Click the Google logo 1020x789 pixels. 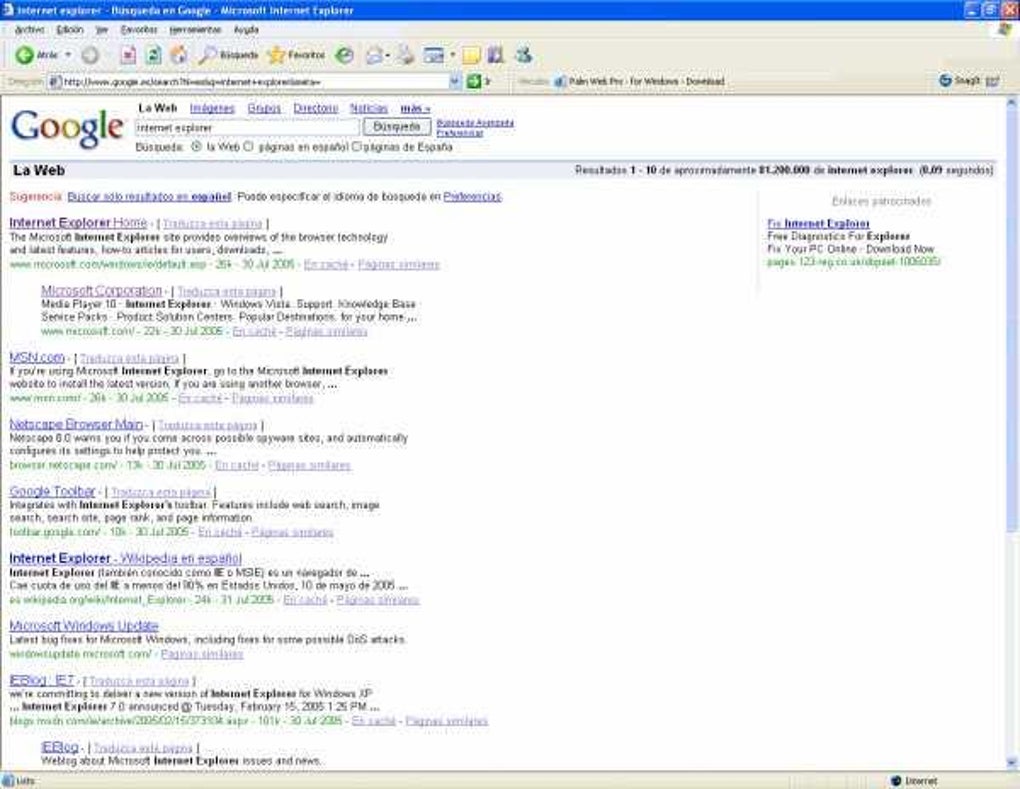click(67, 127)
